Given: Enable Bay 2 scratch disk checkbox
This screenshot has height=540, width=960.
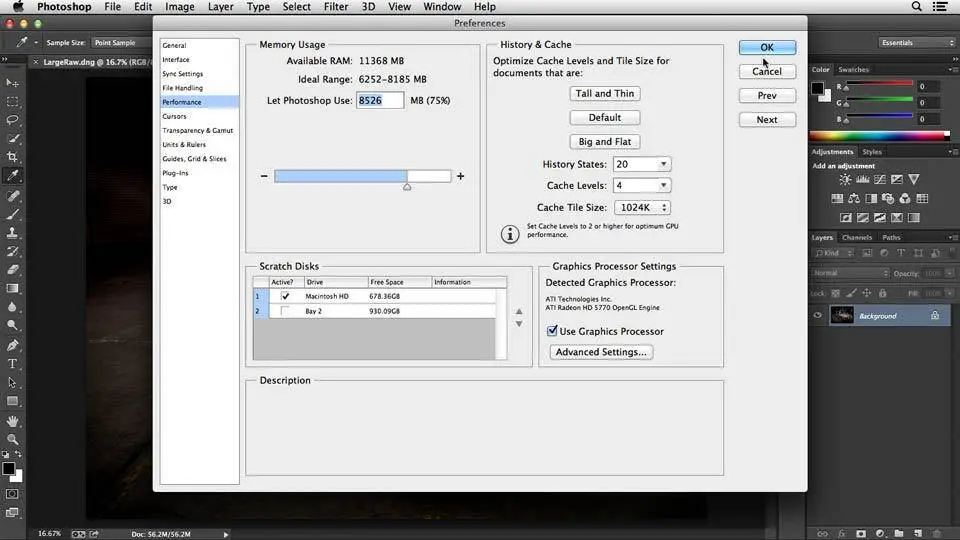Looking at the screenshot, I should coord(285,311).
